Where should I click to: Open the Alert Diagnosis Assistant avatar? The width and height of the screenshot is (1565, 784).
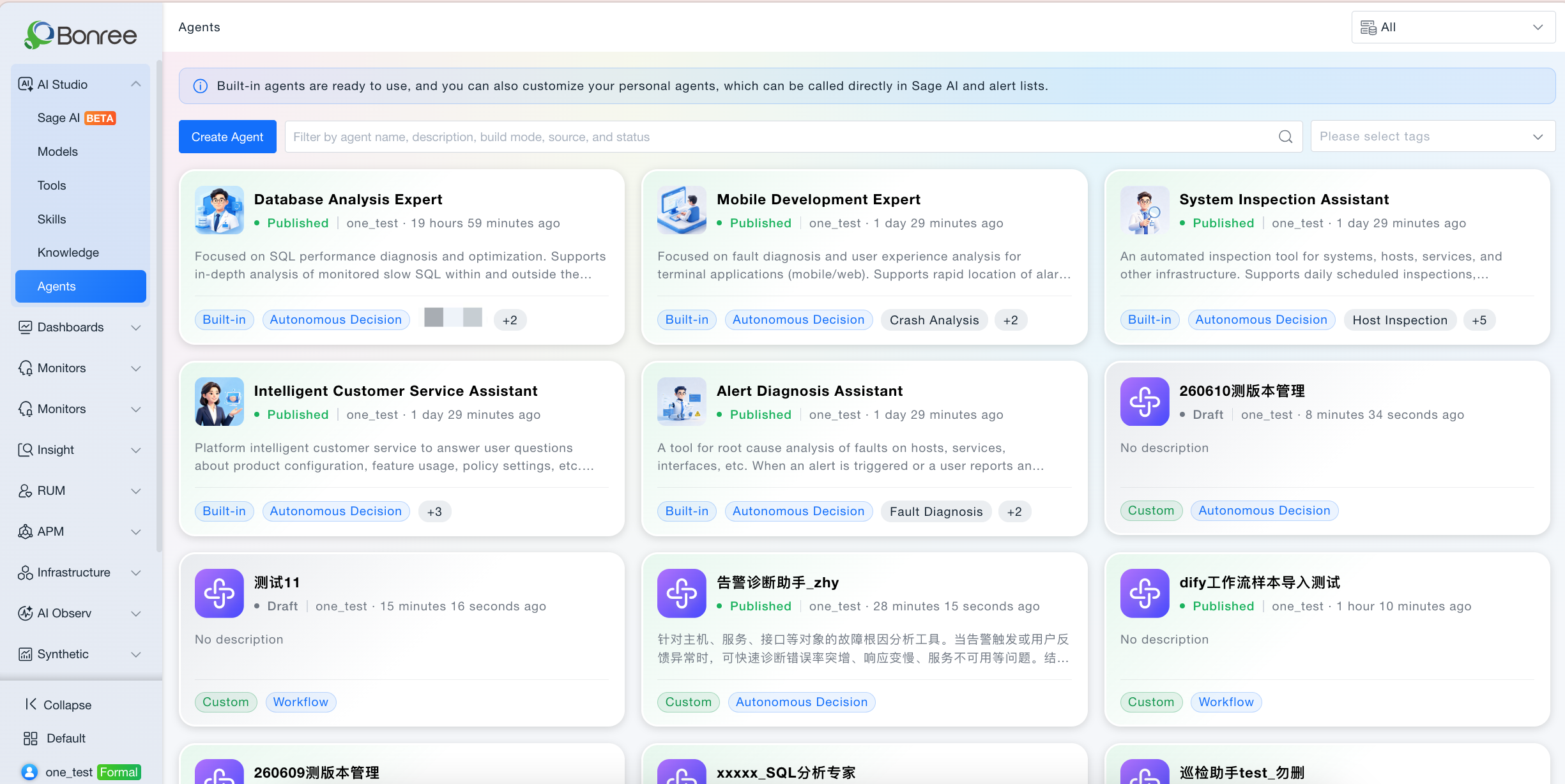click(682, 402)
